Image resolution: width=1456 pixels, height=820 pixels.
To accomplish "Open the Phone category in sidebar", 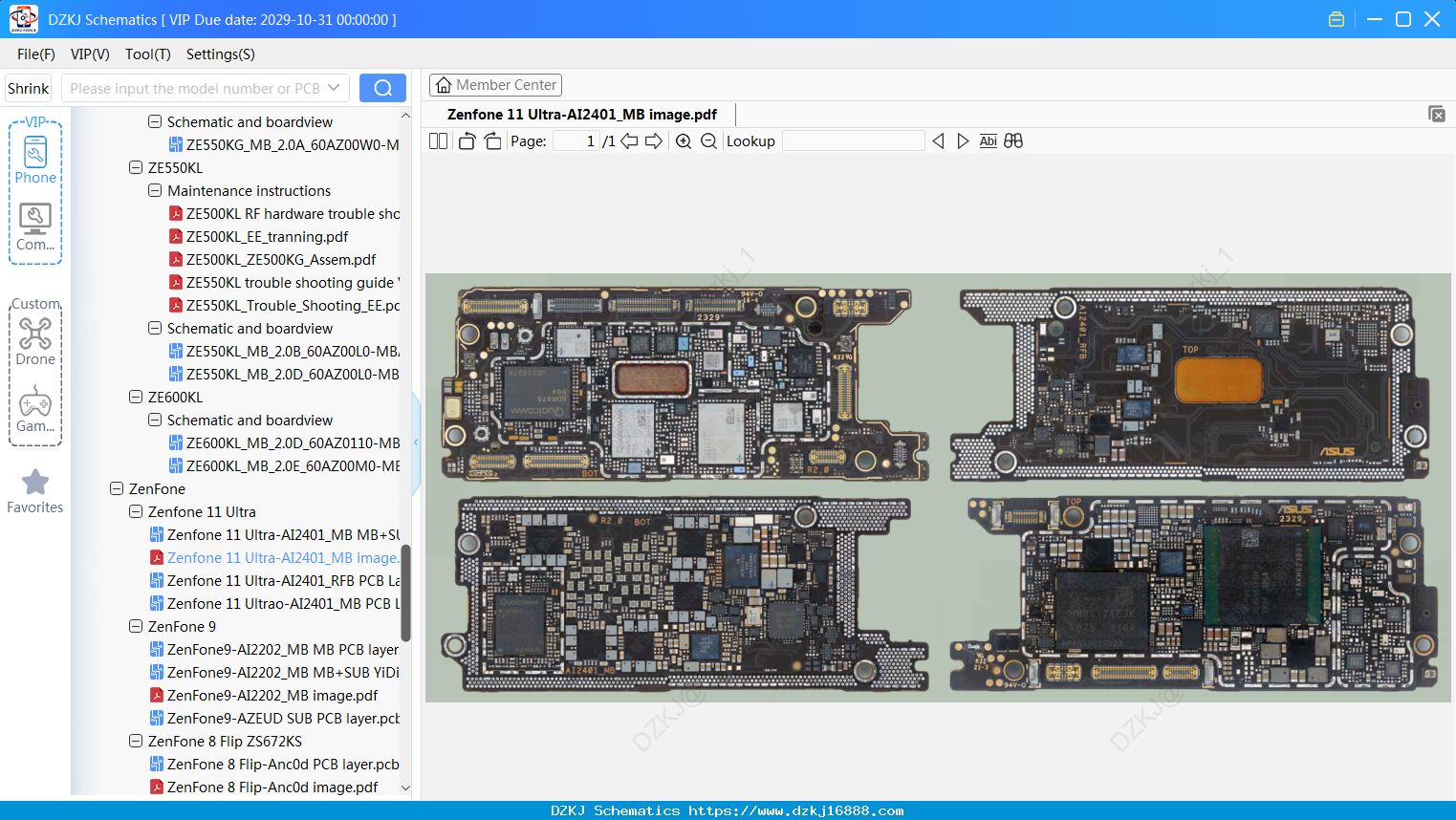I will (x=35, y=160).
